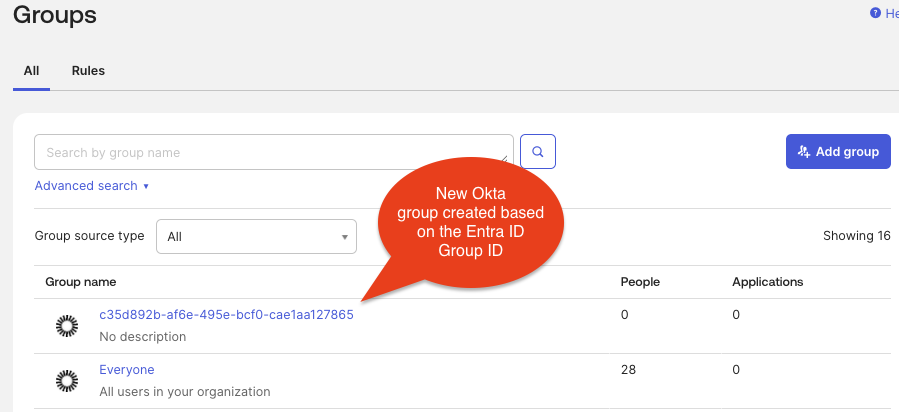Click the 'Group source type' label

click(89, 236)
